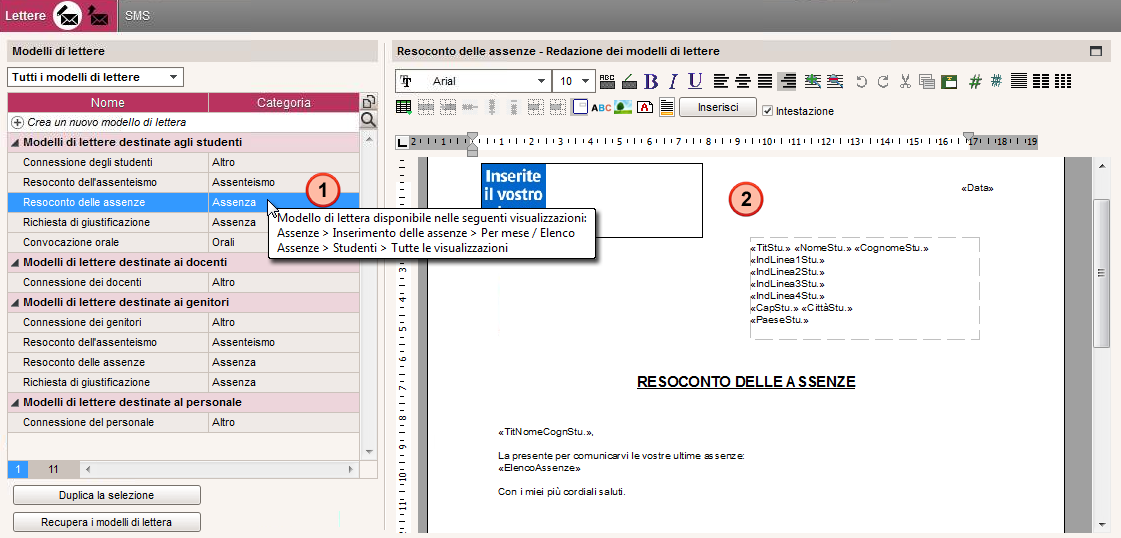Switch to the SMS tab
The height and width of the screenshot is (538, 1121).
click(x=137, y=15)
